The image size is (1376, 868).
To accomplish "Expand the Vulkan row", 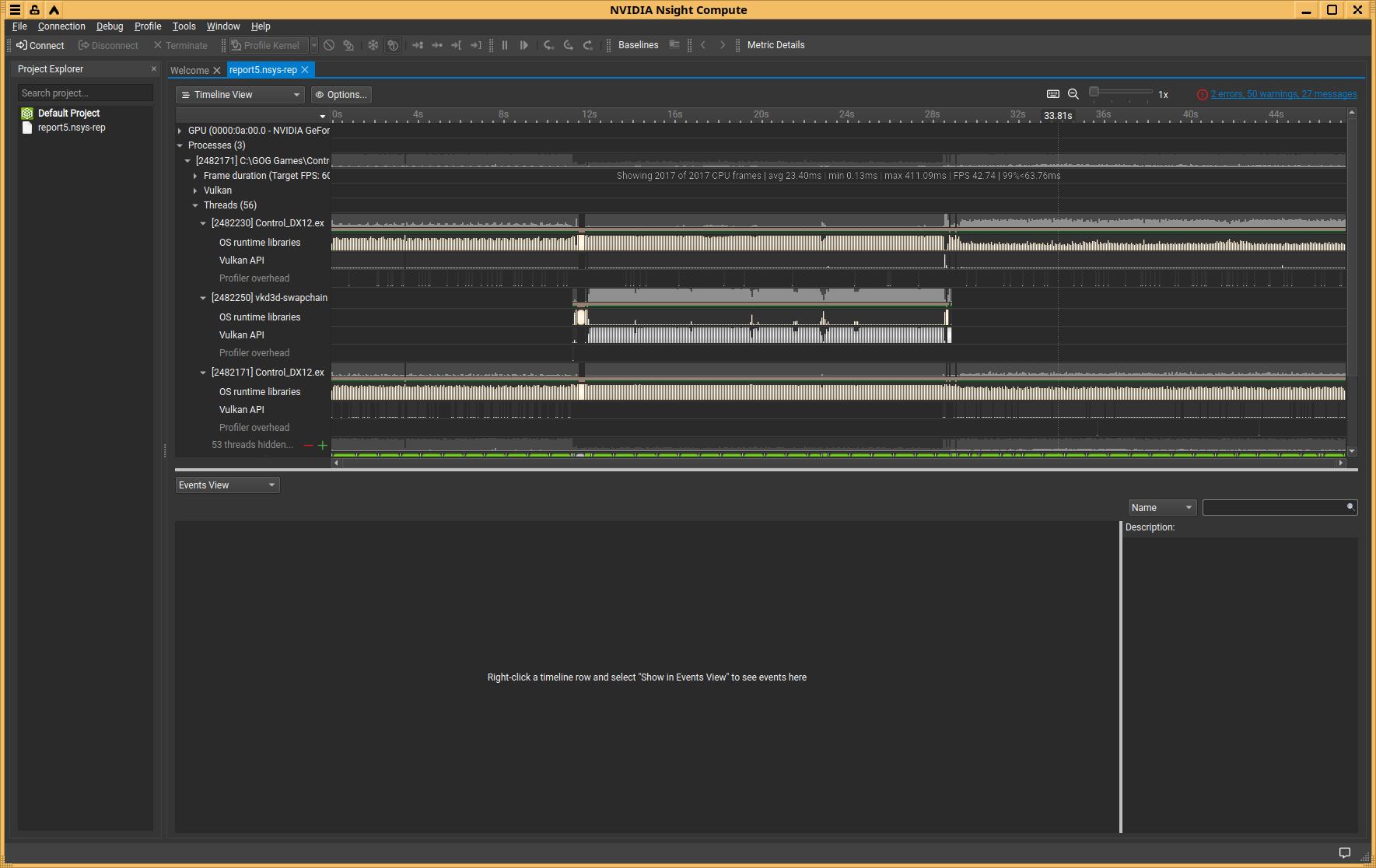I will [x=195, y=191].
